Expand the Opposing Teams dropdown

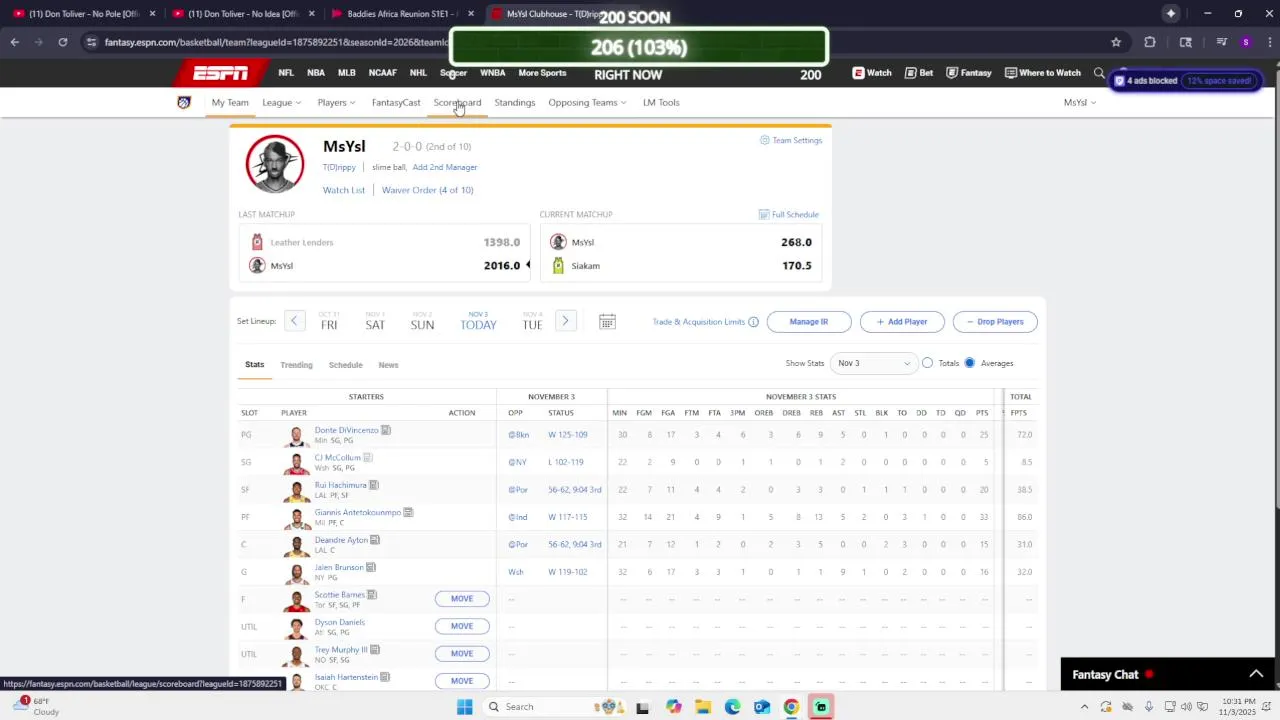(x=587, y=102)
